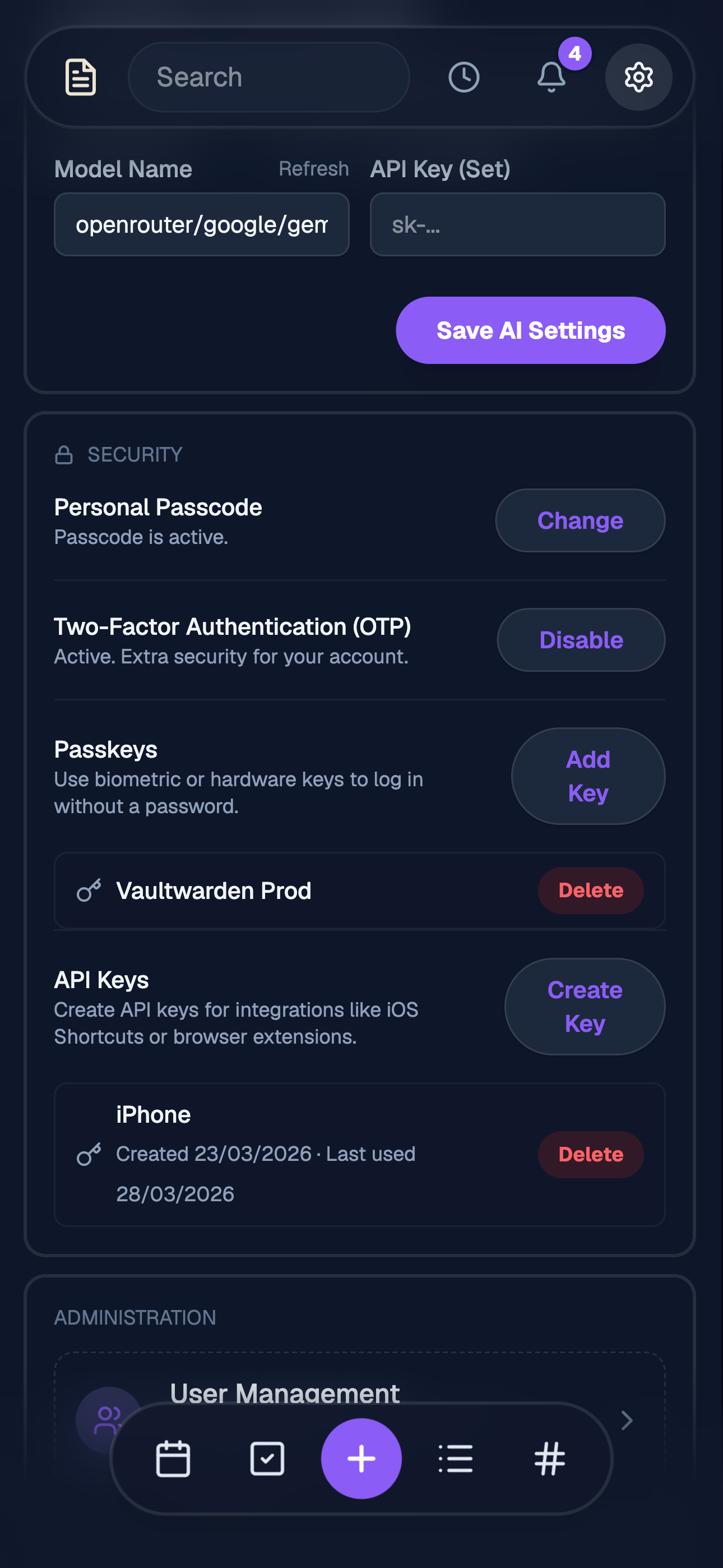Viewport: 723px width, 1568px height.
Task: Open the list view icon
Action: (x=455, y=1458)
